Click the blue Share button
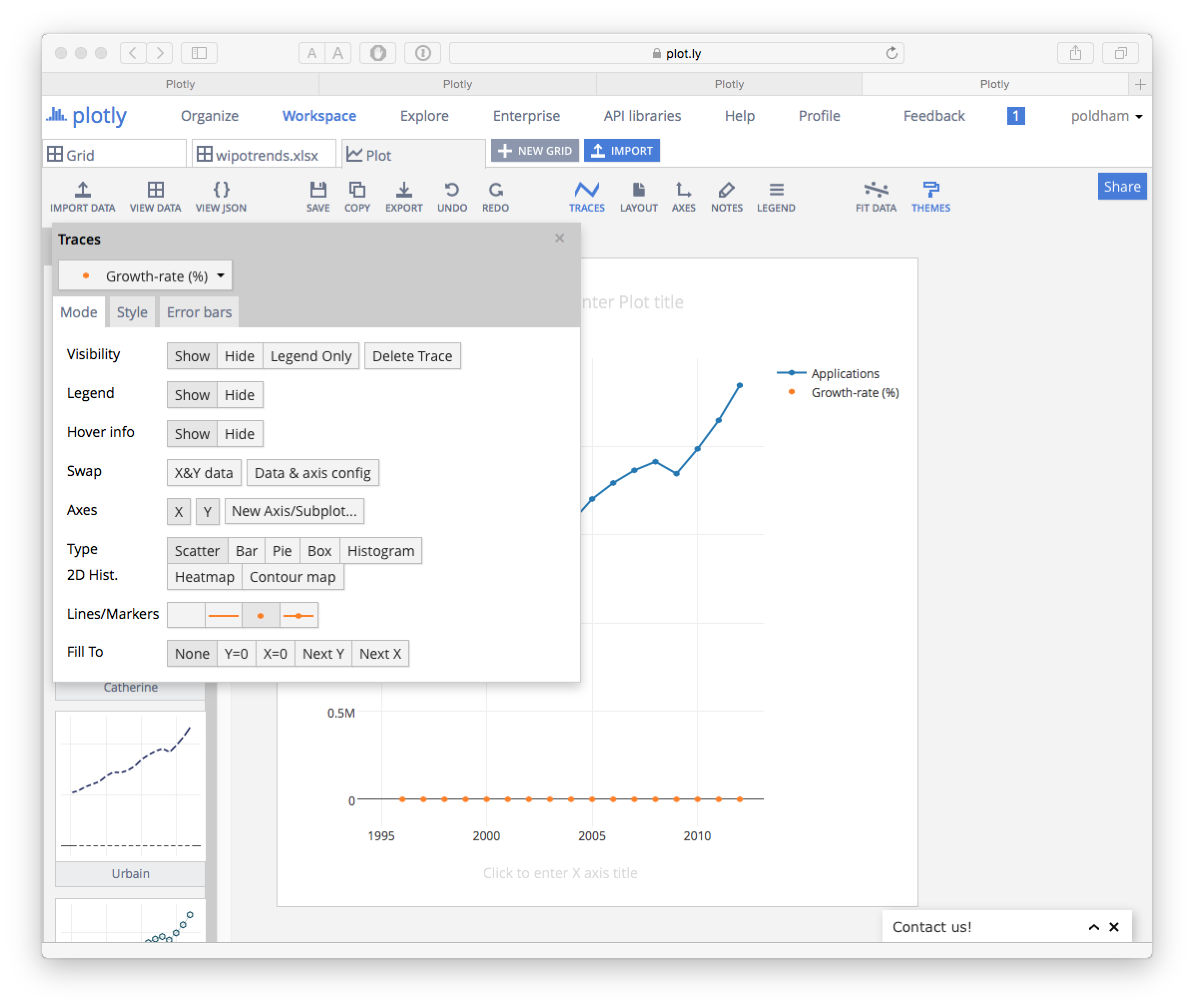This screenshot has height=1008, width=1194. coord(1122,186)
